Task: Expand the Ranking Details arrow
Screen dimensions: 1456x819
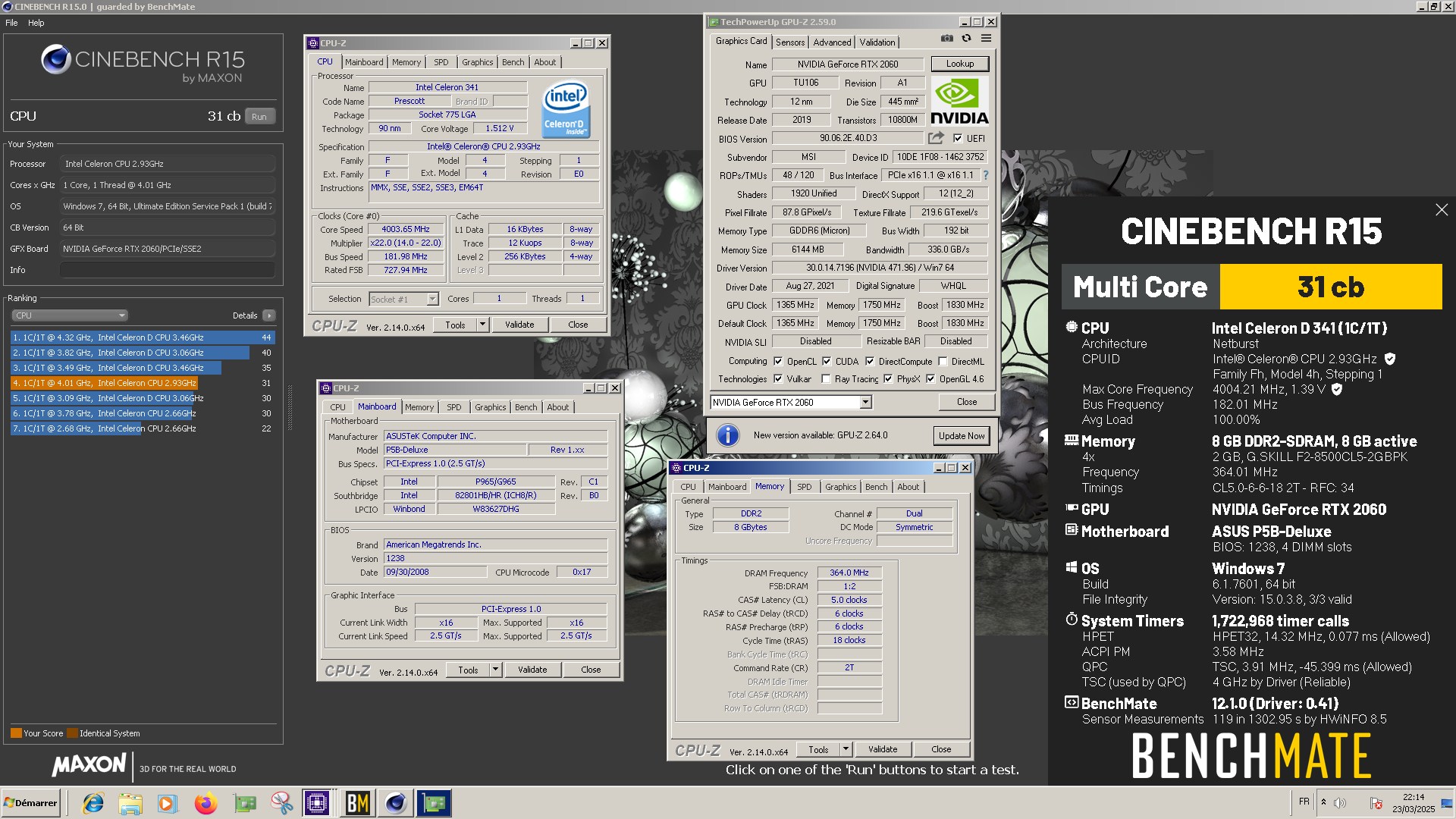Action: pos(269,315)
